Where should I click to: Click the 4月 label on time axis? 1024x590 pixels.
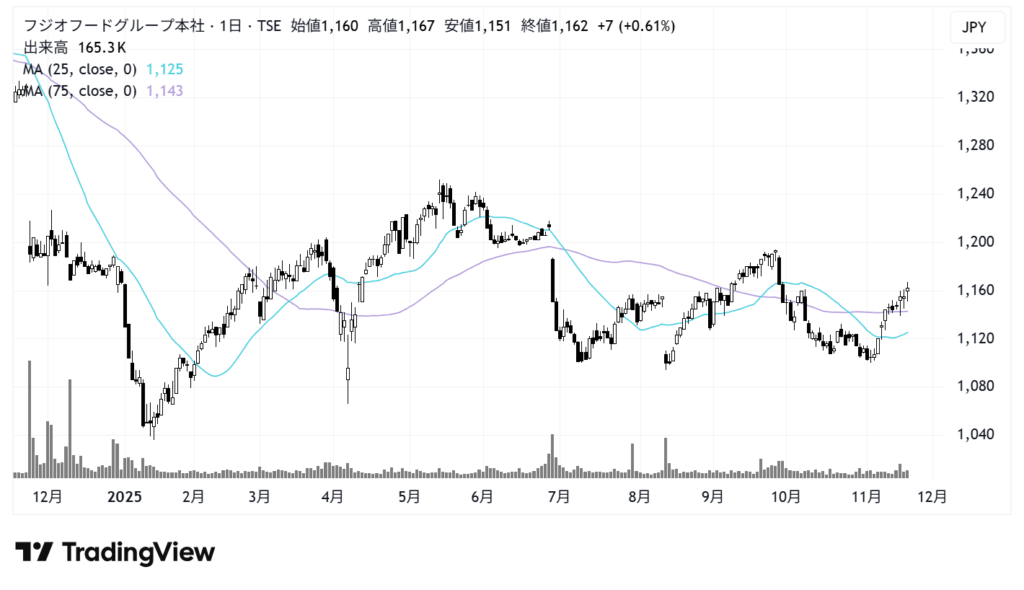(x=333, y=495)
